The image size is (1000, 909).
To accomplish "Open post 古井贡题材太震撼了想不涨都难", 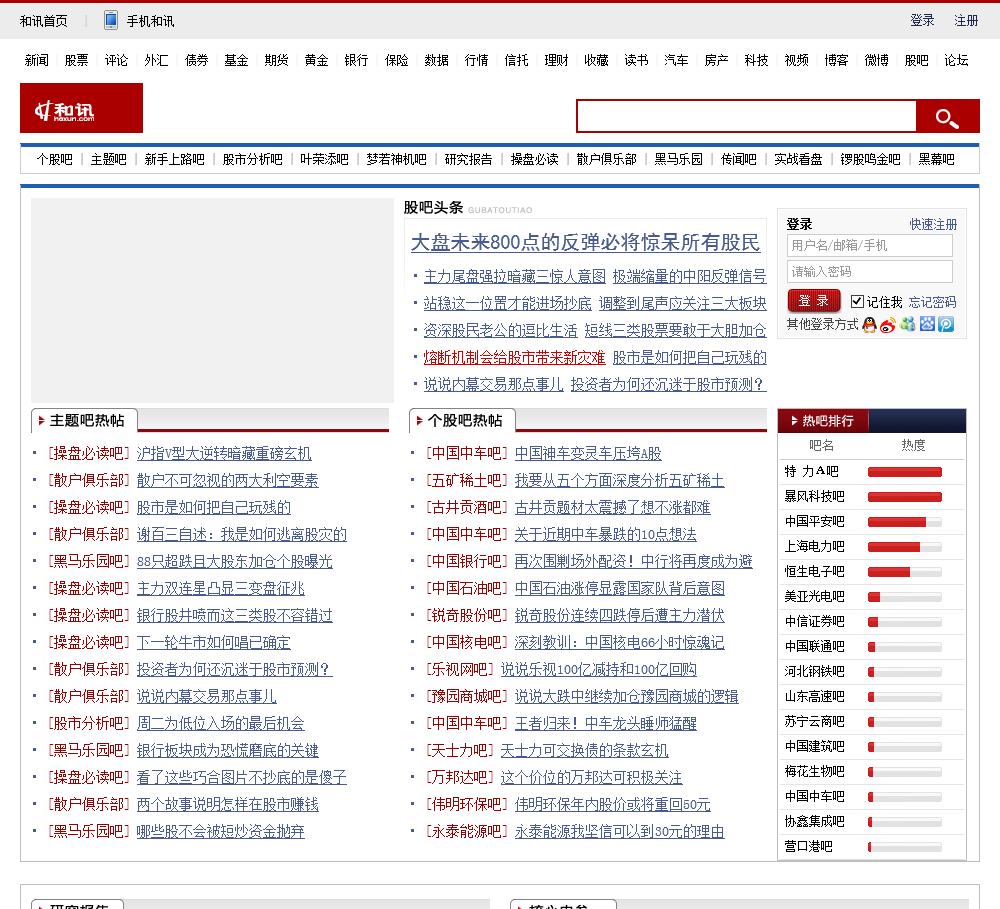I will tap(612, 507).
